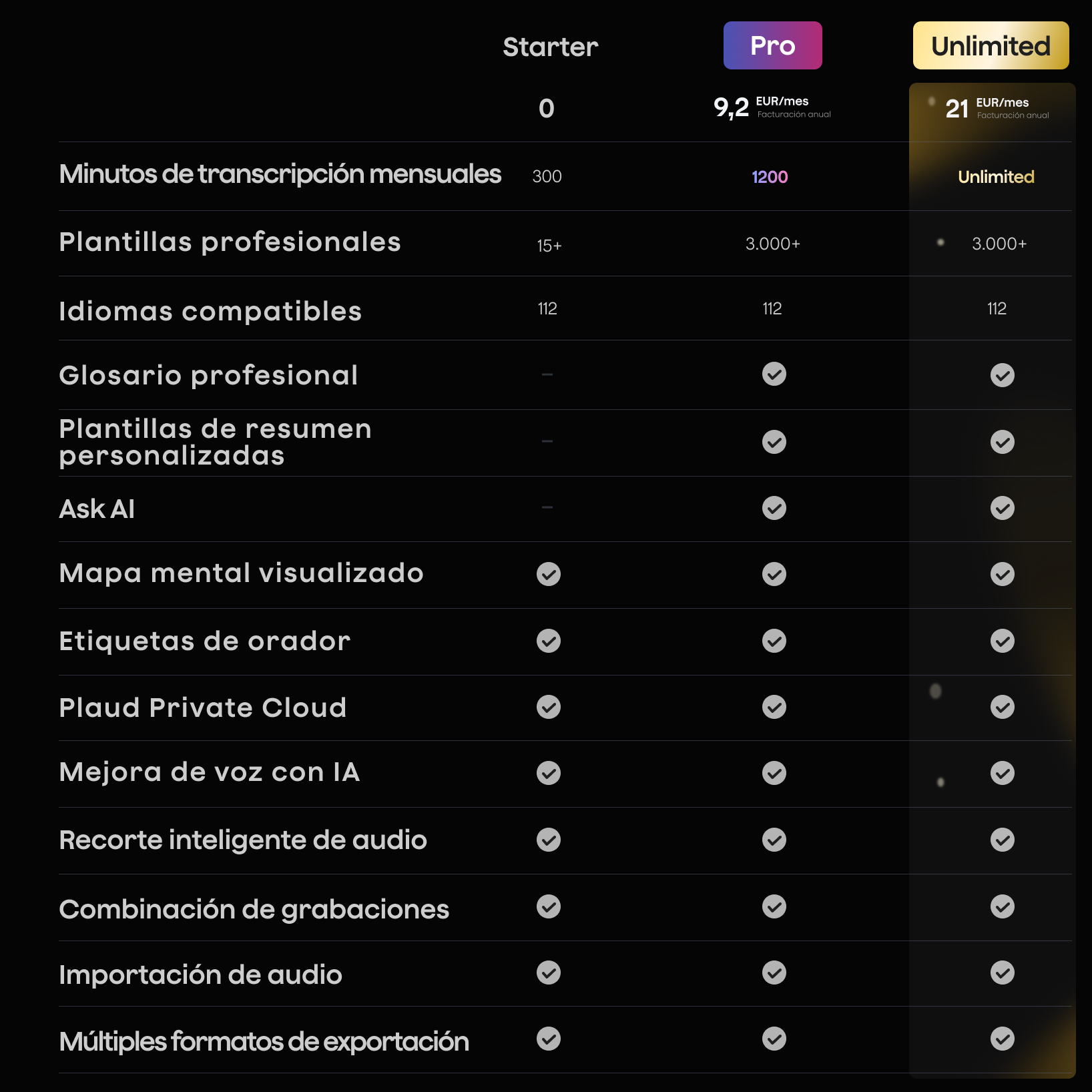Screen dimensions: 1092x1092
Task: Click the Minutos de transcripción mensuales label
Action: (x=280, y=174)
